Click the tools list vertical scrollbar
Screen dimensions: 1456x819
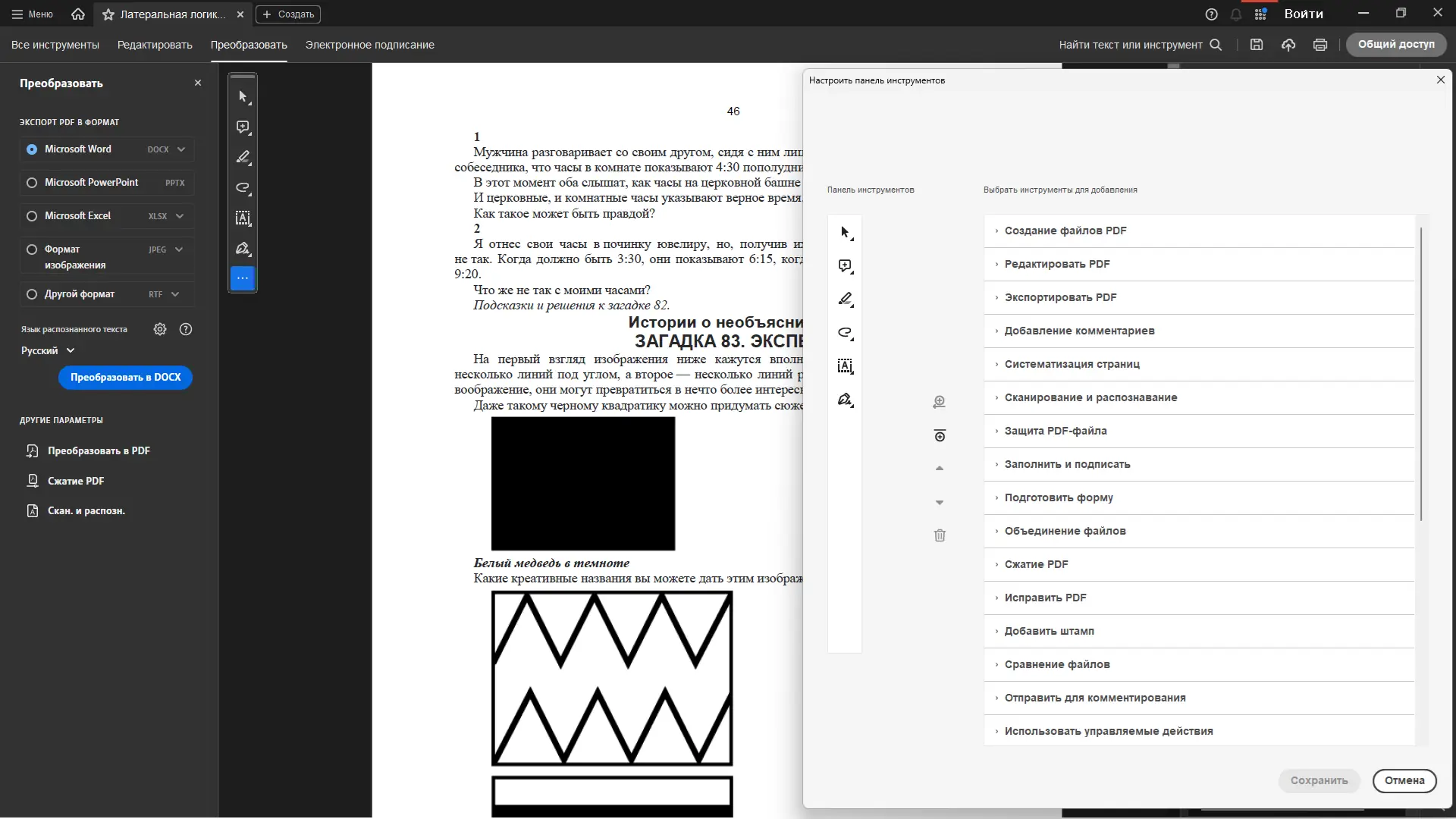tap(1420, 372)
